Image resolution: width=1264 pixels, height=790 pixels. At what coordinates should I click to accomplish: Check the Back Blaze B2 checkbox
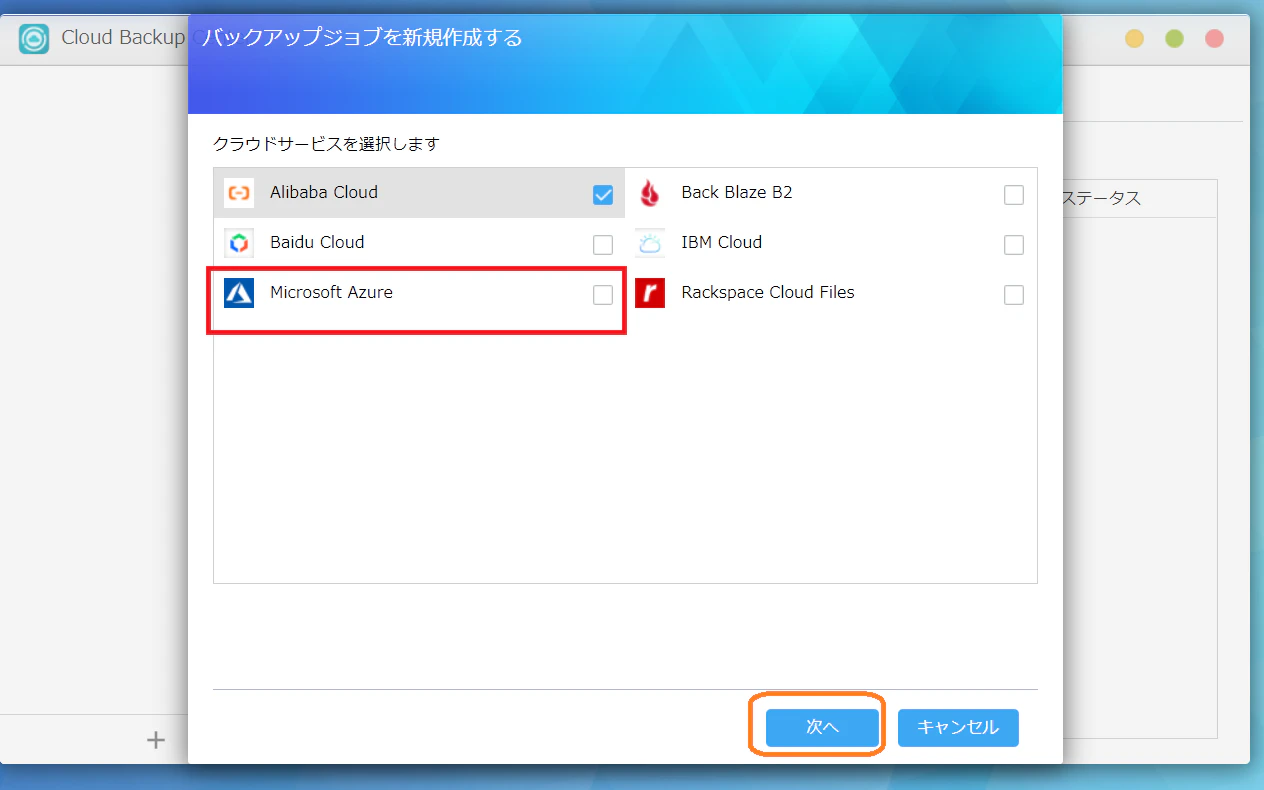click(1014, 195)
